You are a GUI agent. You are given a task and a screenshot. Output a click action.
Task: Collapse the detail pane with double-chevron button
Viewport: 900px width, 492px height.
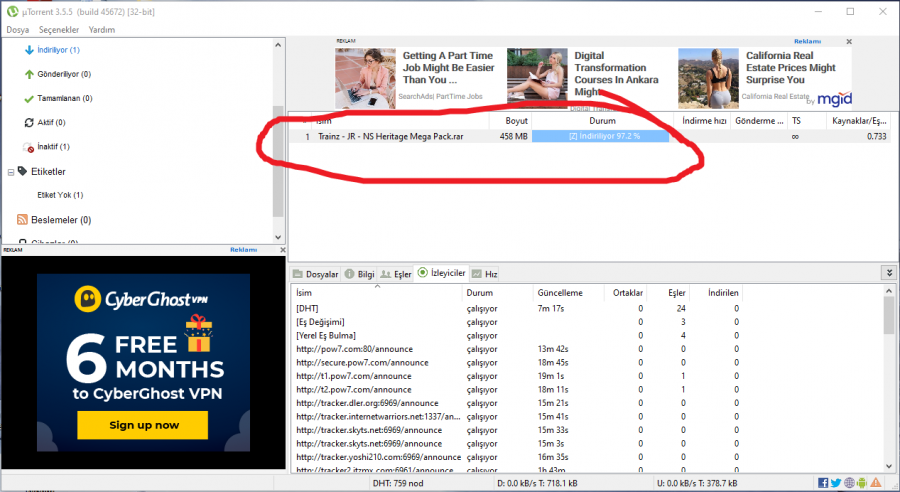(889, 273)
